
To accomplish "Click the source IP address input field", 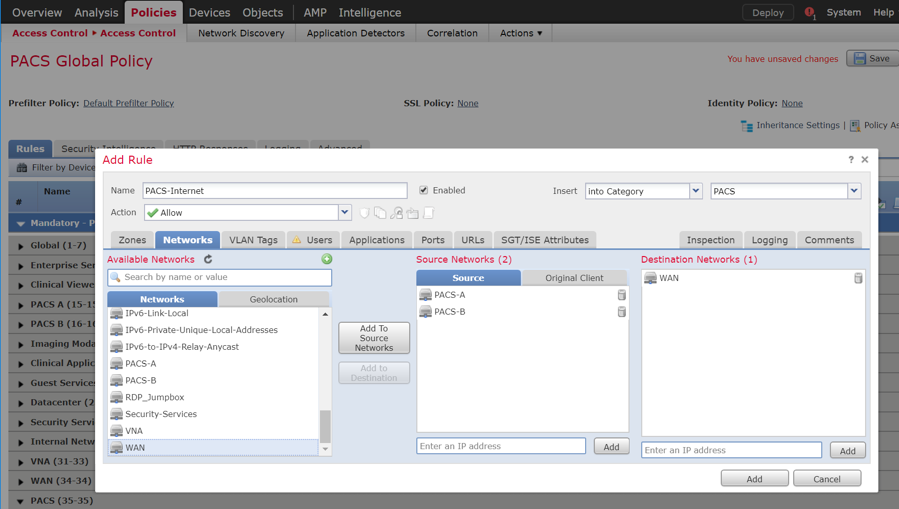I will (x=501, y=446).
